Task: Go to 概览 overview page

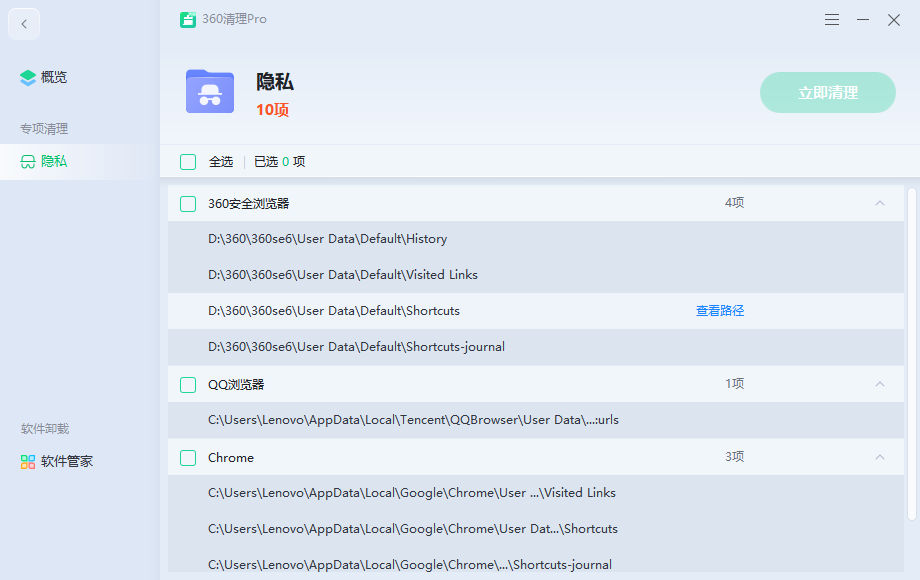Action: (x=54, y=78)
